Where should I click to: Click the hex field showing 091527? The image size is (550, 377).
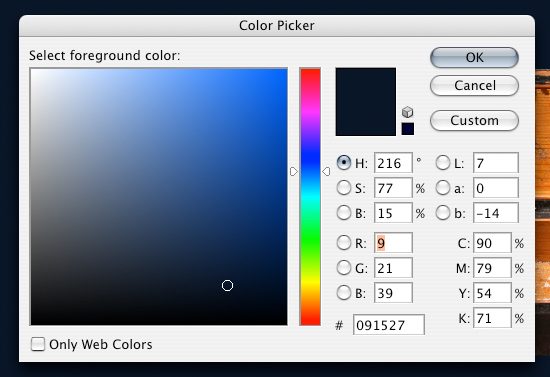[x=389, y=325]
